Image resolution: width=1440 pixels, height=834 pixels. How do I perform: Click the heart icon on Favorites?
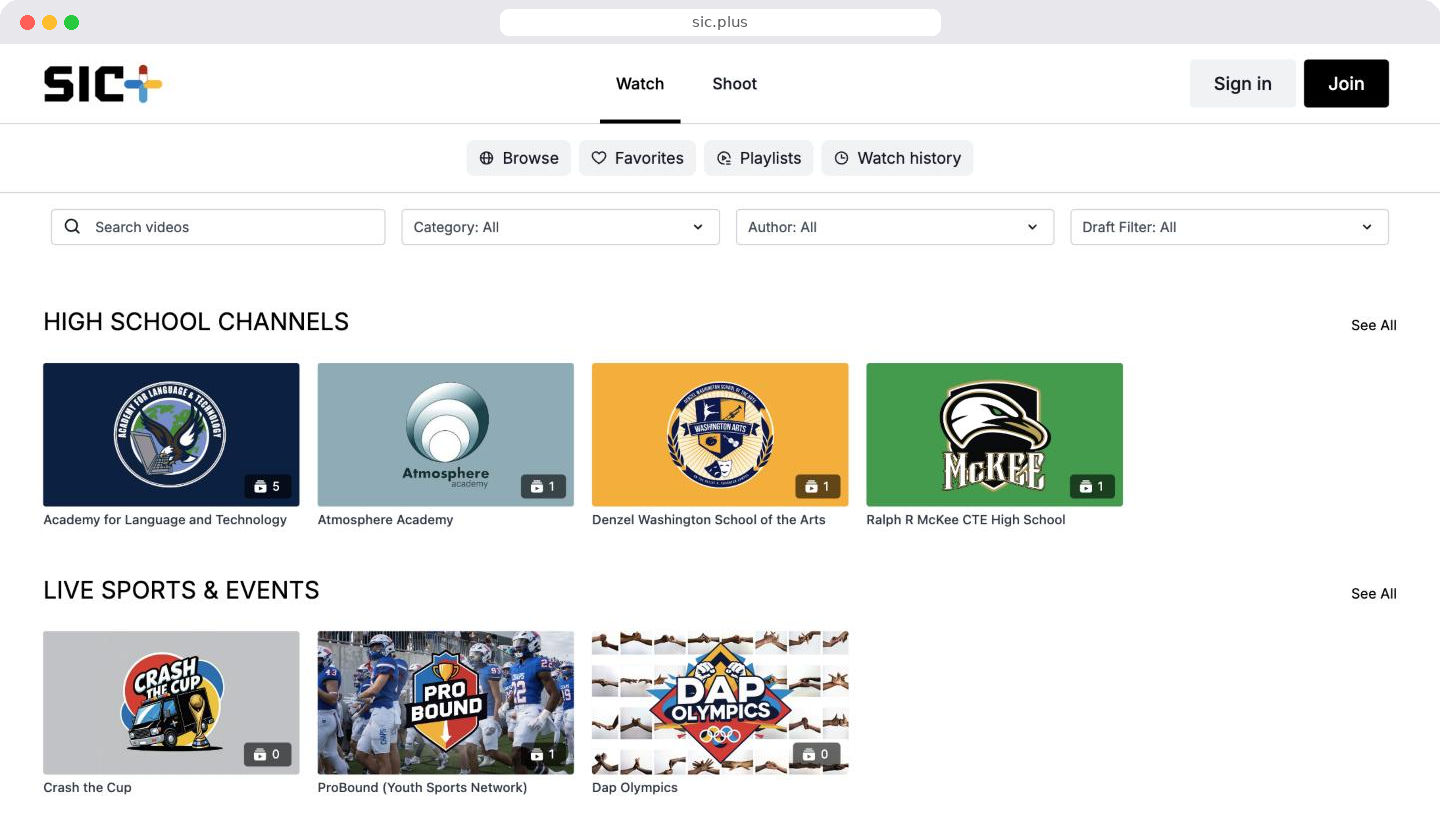pyautogui.click(x=599, y=158)
